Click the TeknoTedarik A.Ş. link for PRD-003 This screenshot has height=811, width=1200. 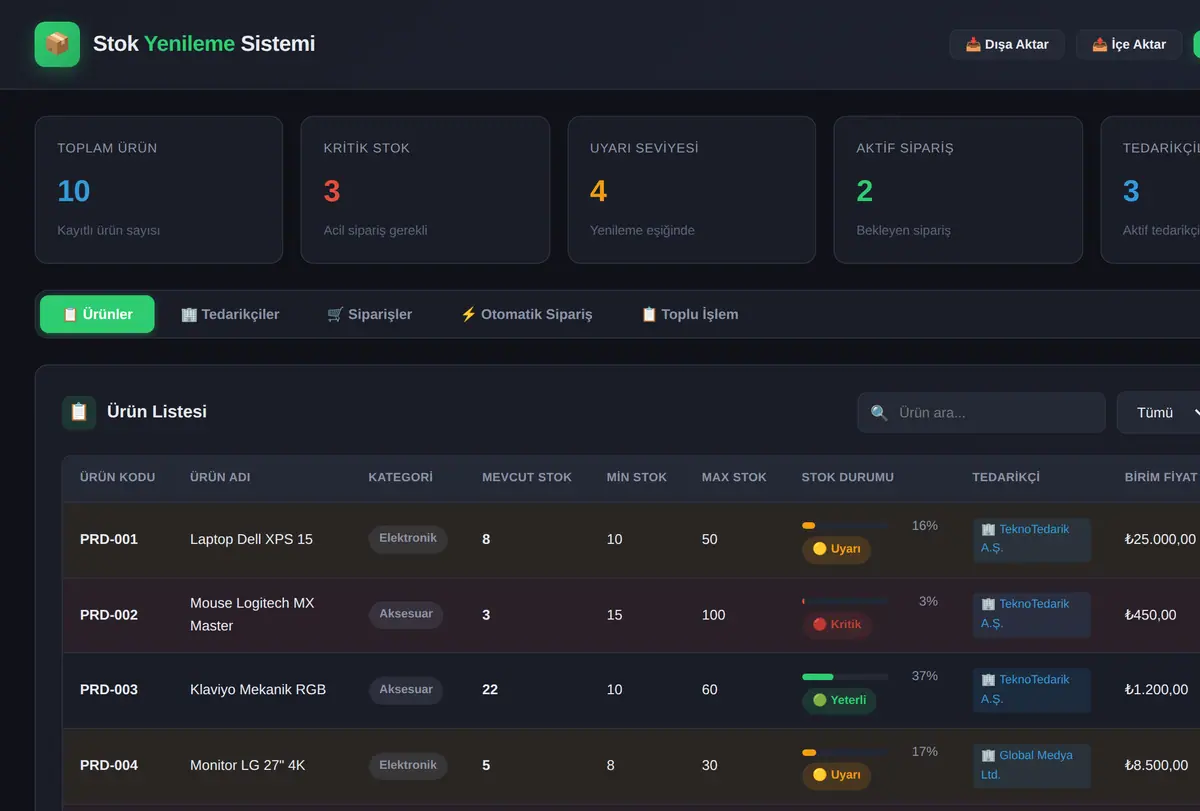pos(1031,689)
